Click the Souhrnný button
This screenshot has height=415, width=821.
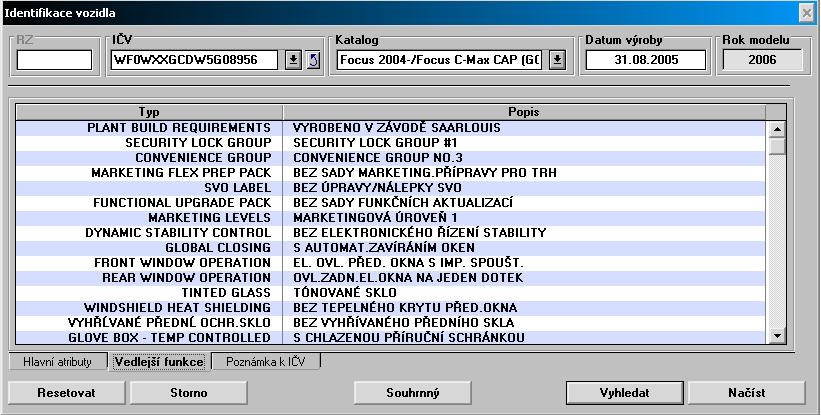tap(410, 392)
